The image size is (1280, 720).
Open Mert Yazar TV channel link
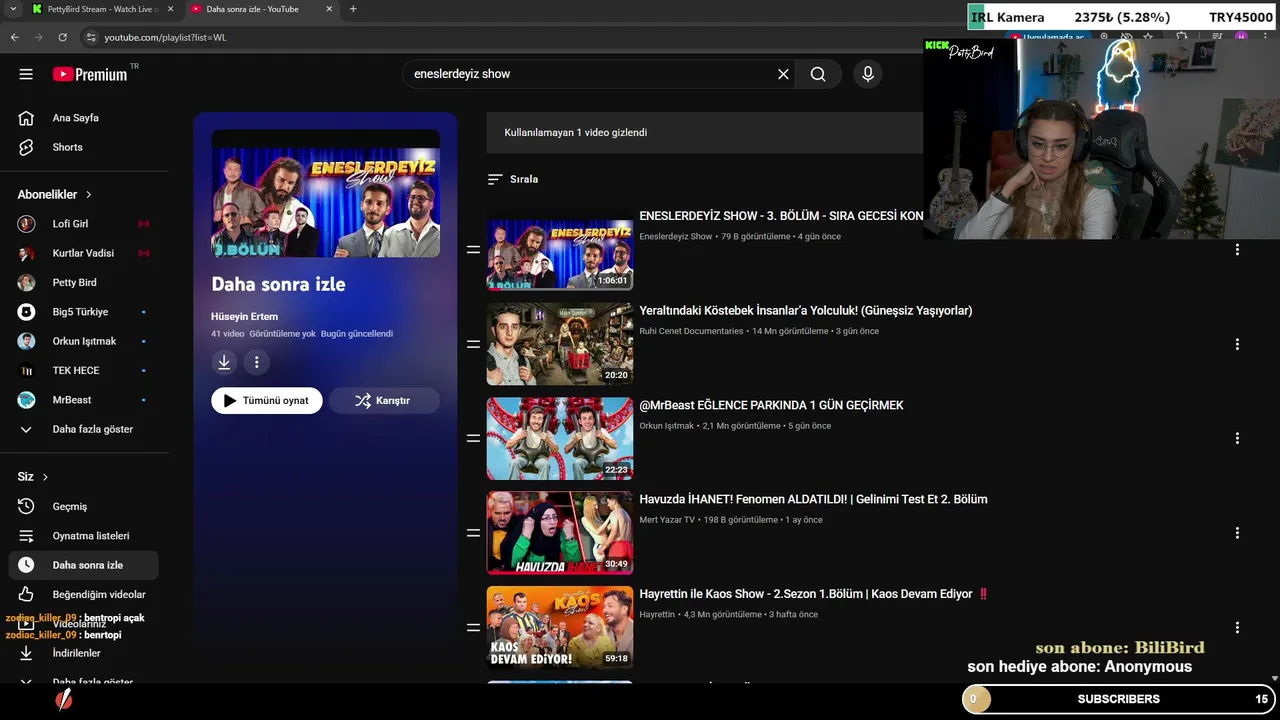pyautogui.click(x=667, y=520)
